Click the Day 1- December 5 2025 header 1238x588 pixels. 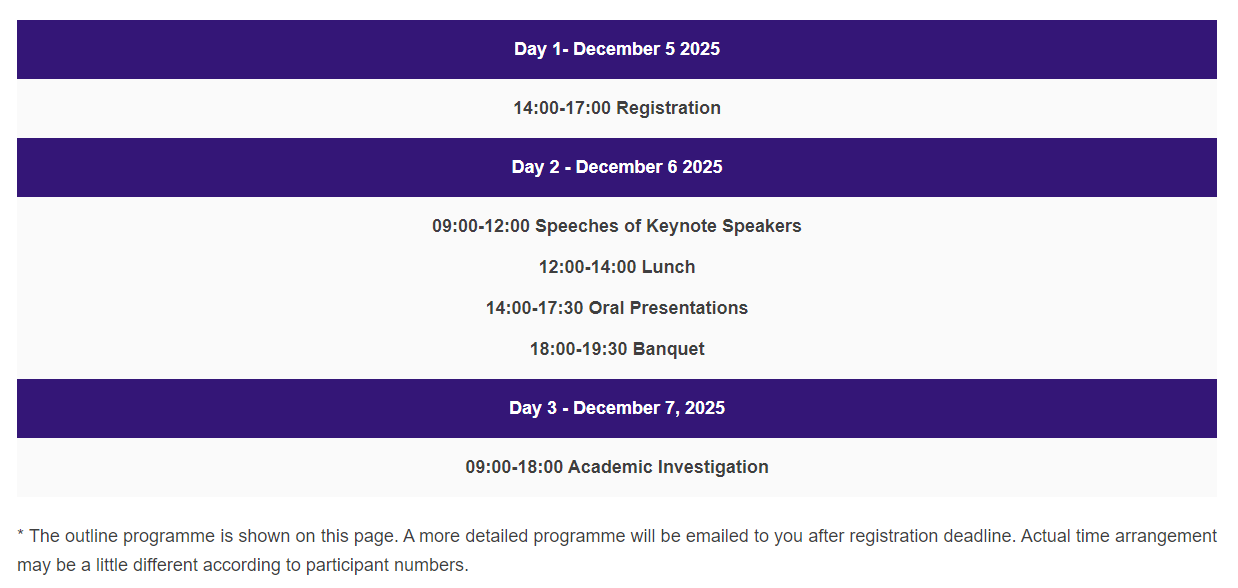pyautogui.click(x=617, y=49)
